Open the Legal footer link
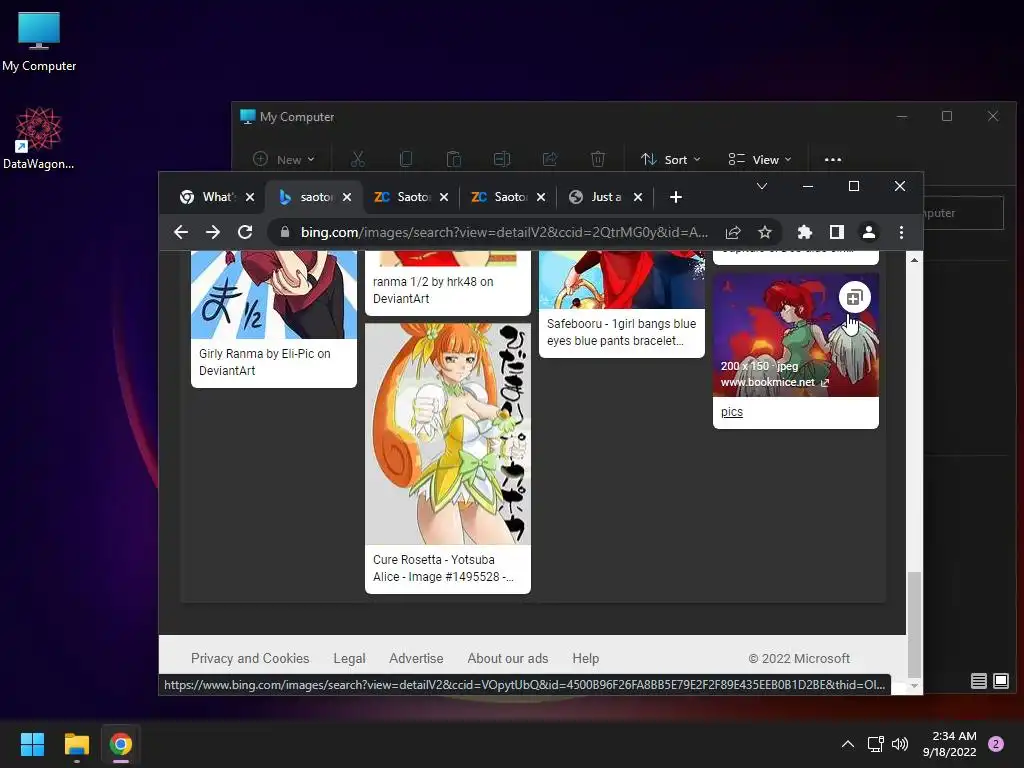 click(x=349, y=658)
